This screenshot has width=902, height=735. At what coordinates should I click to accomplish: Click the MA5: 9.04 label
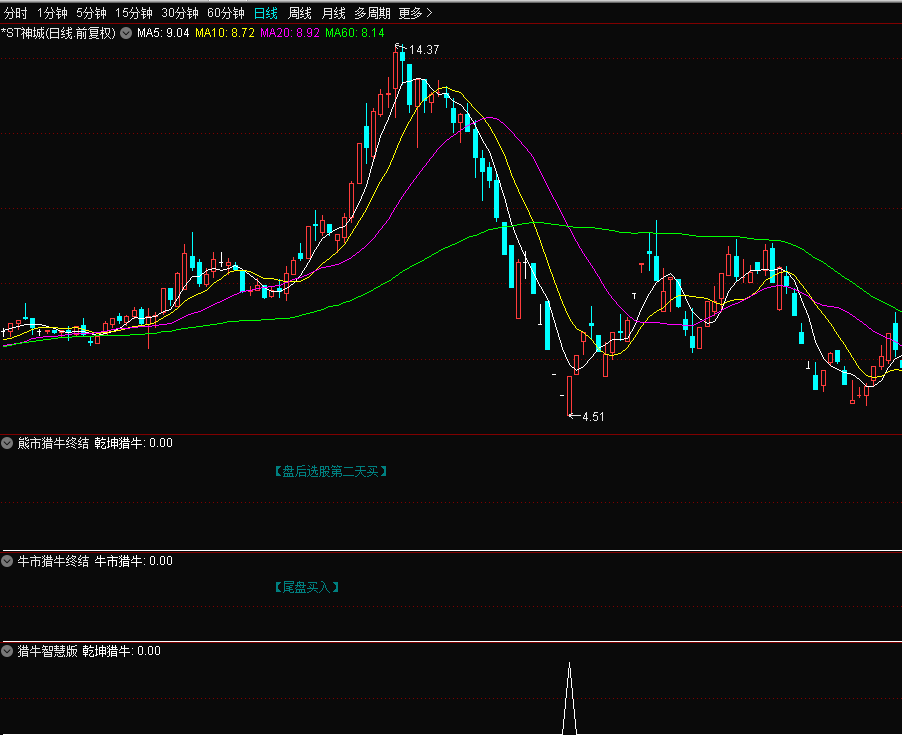(163, 33)
